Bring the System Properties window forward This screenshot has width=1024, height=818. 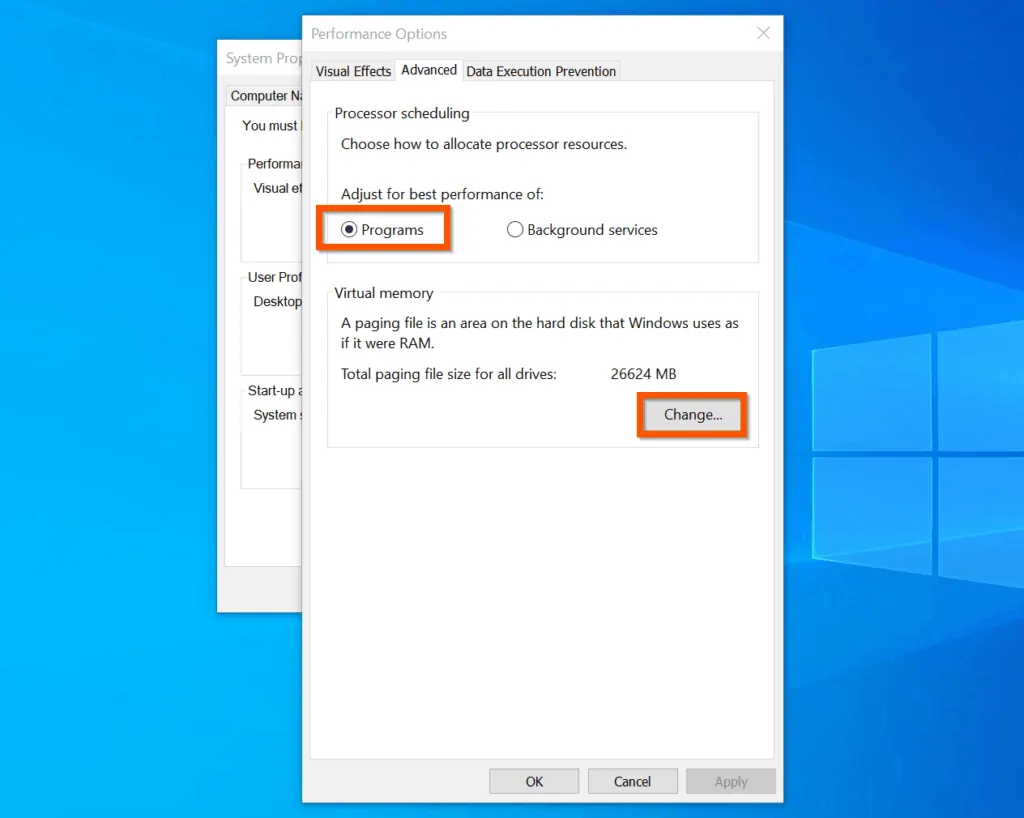click(x=258, y=58)
